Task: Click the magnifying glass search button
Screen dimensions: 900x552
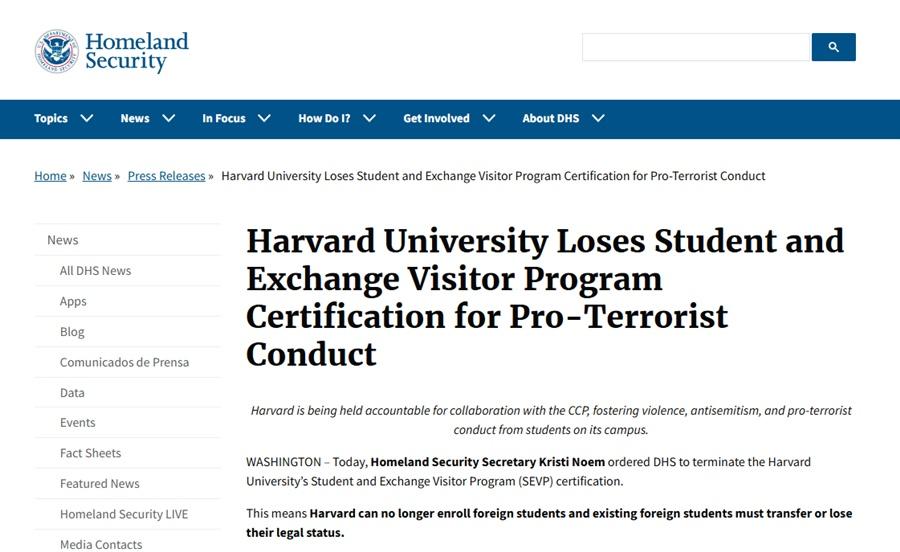Action: pos(833,47)
